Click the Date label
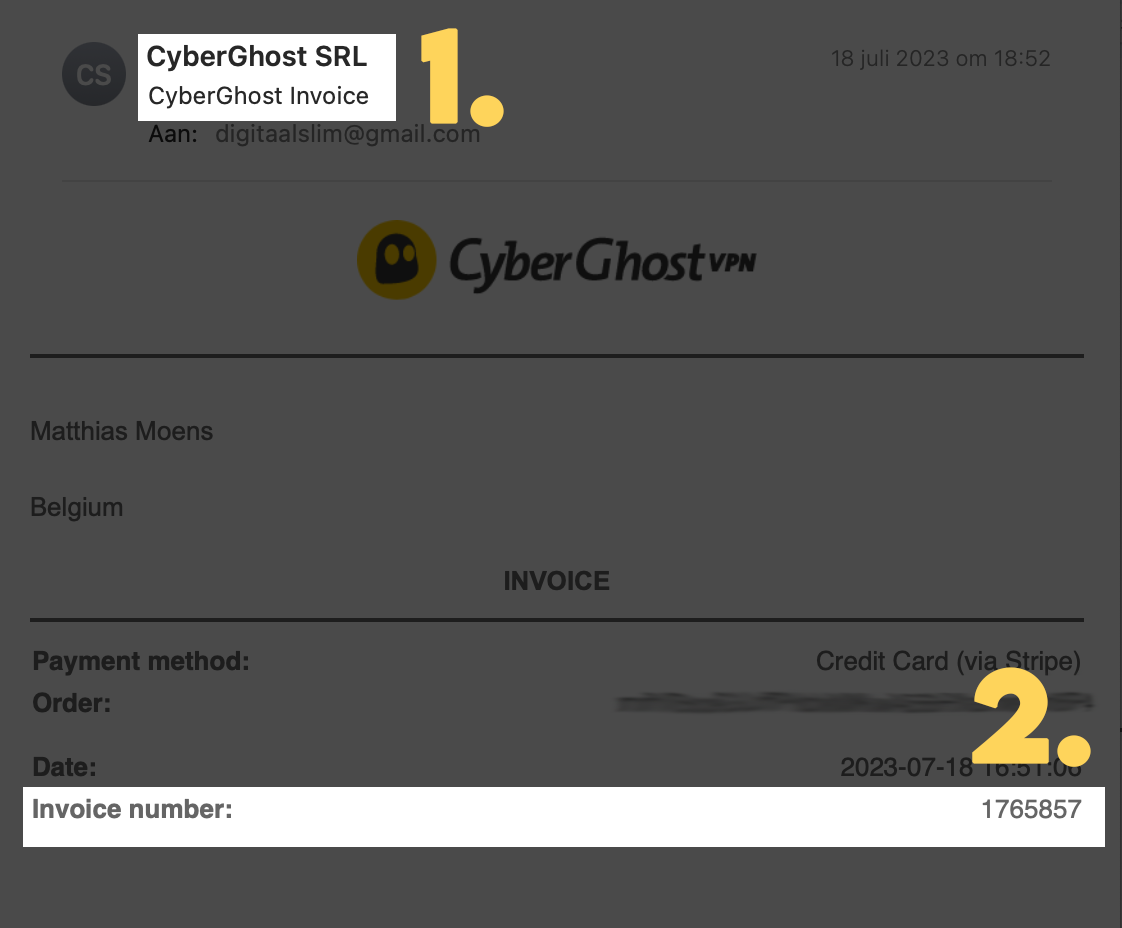 64,767
